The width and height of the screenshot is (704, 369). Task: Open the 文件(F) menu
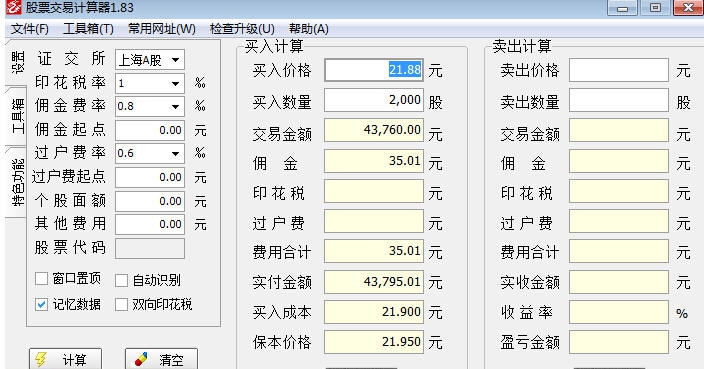click(x=30, y=29)
